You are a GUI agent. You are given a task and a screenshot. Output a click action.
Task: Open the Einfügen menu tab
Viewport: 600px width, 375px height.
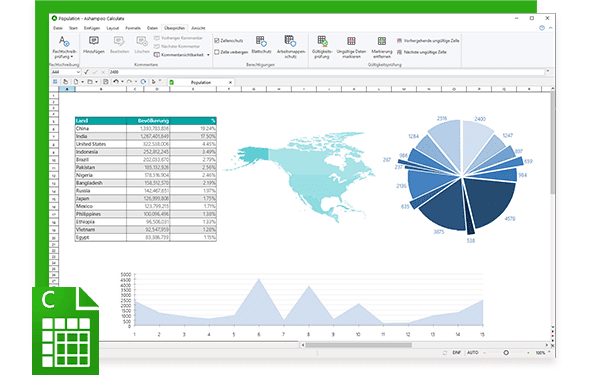pos(92,28)
